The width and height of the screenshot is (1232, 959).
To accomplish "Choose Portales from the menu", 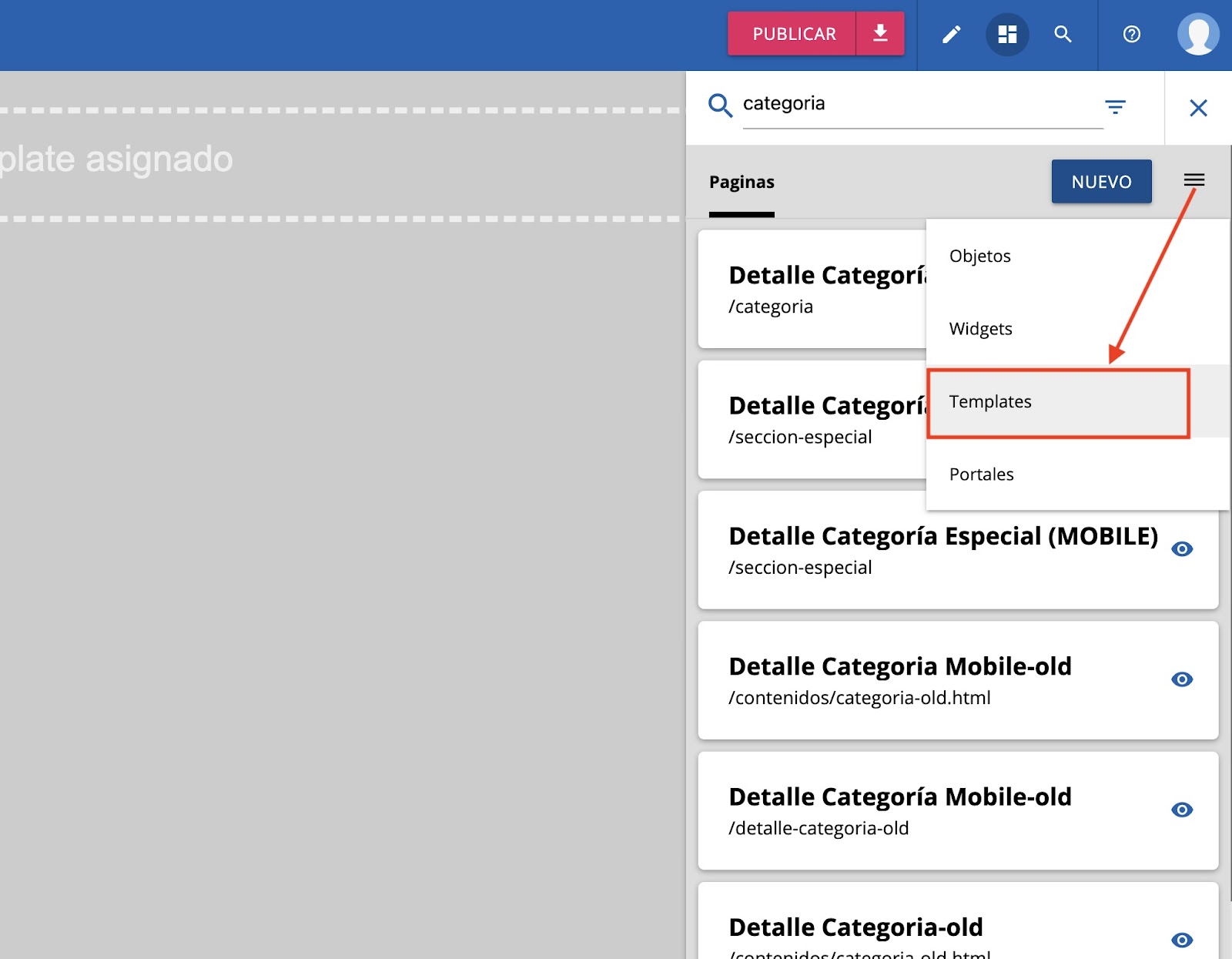I will point(981,474).
